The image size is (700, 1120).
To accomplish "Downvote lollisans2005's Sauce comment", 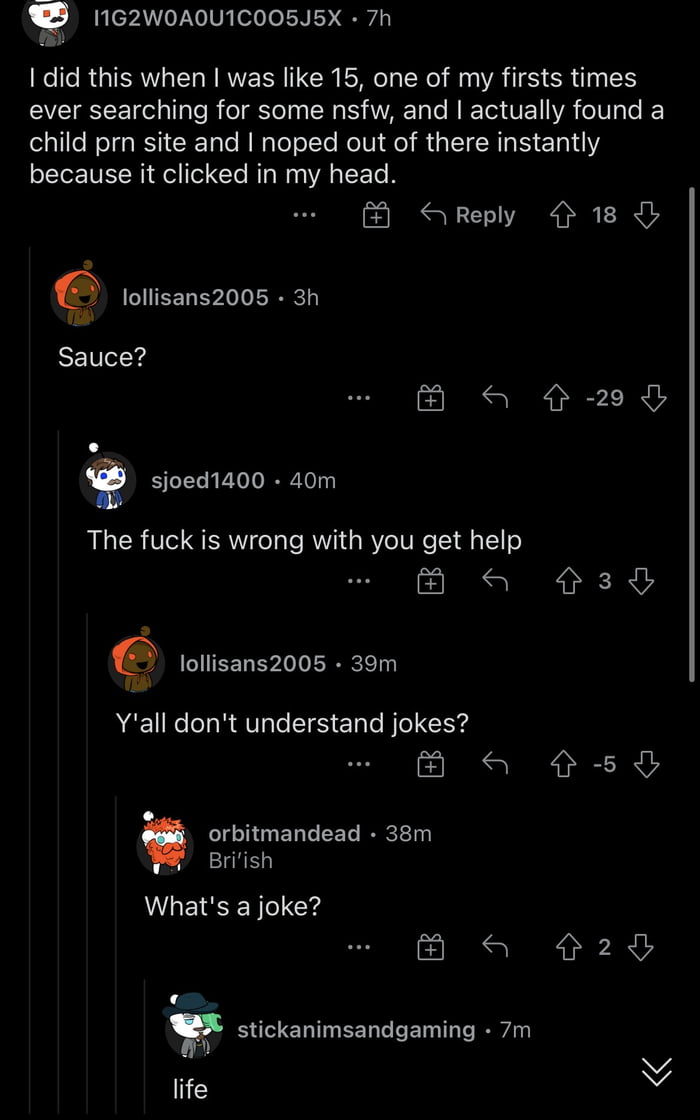I will [655, 398].
